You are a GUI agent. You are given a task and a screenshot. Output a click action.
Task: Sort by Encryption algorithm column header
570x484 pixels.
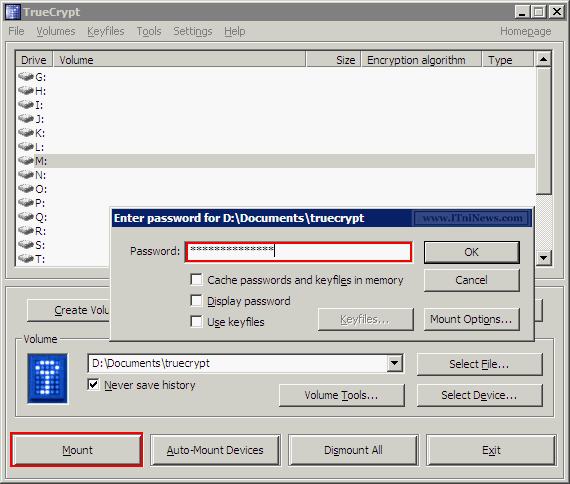pos(421,60)
